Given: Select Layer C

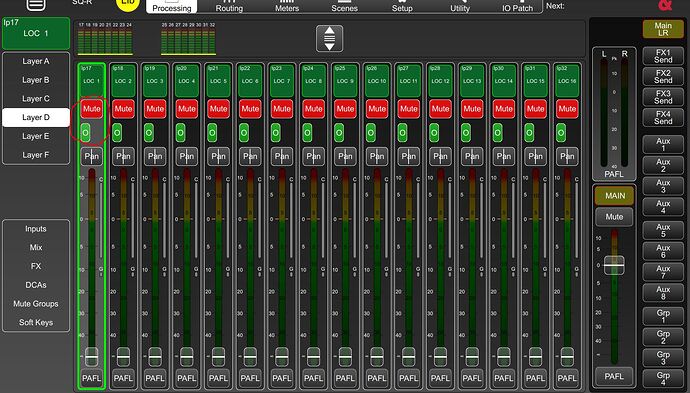Looking at the screenshot, I should (x=36, y=99).
